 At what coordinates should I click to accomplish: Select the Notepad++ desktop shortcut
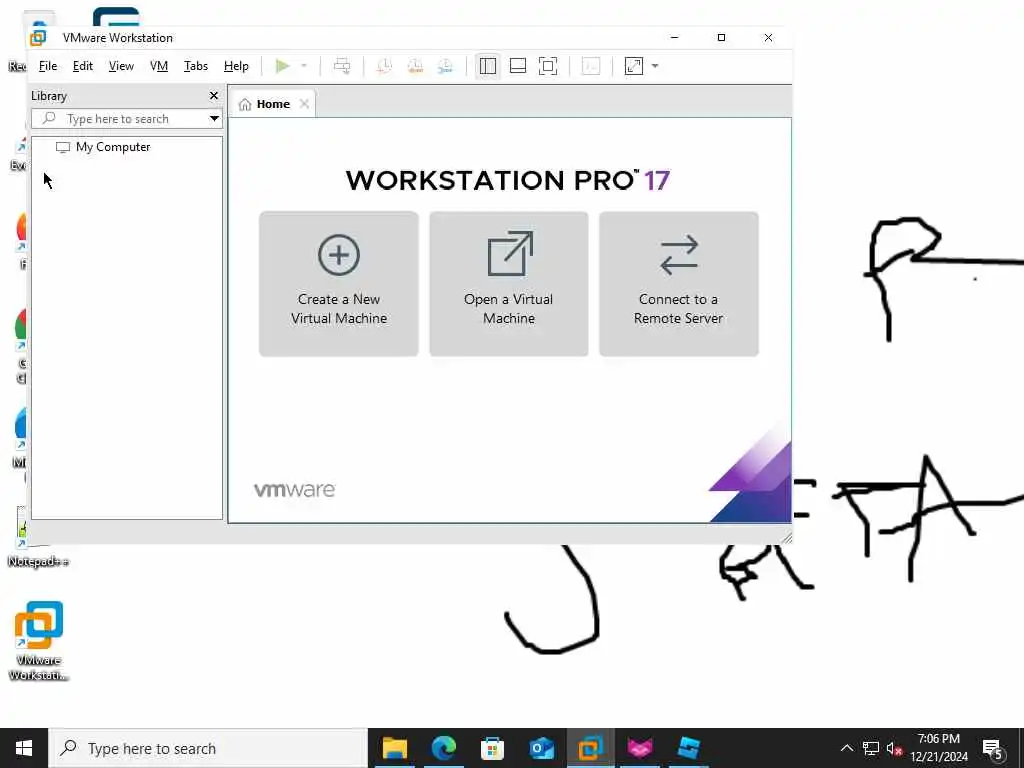[38, 537]
